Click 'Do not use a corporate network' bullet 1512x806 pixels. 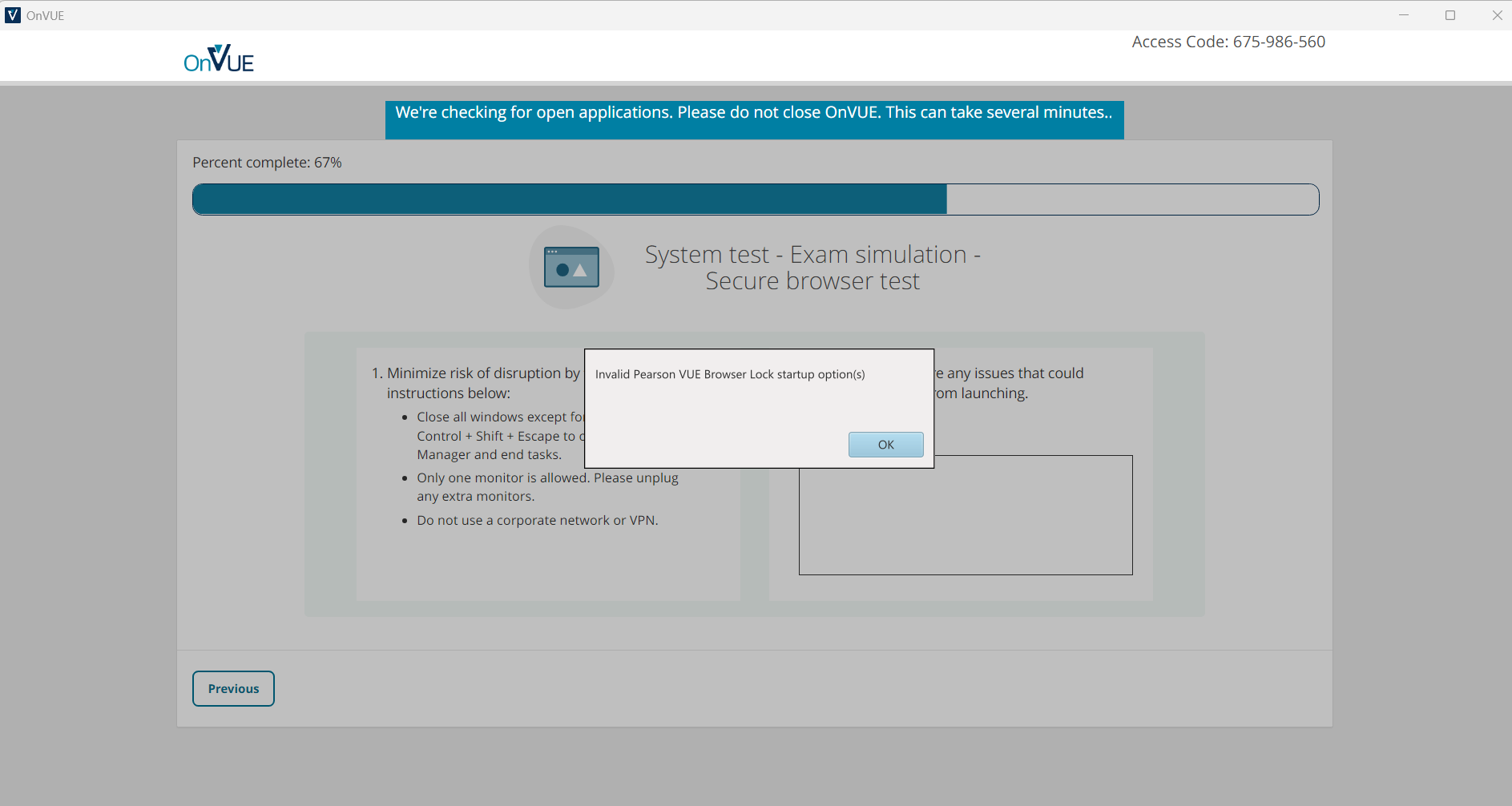coord(538,520)
